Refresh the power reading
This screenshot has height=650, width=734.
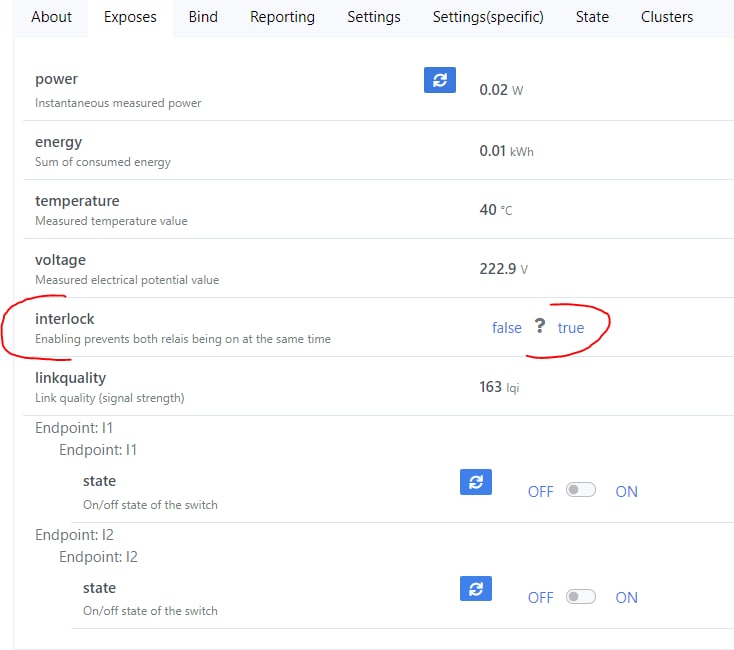[x=440, y=80]
